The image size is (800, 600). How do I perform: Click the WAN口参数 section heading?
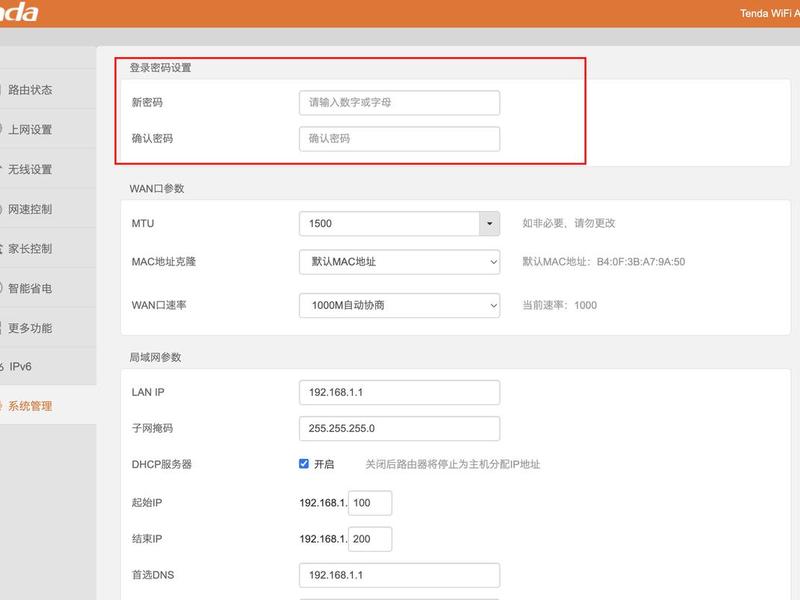[x=157, y=188]
